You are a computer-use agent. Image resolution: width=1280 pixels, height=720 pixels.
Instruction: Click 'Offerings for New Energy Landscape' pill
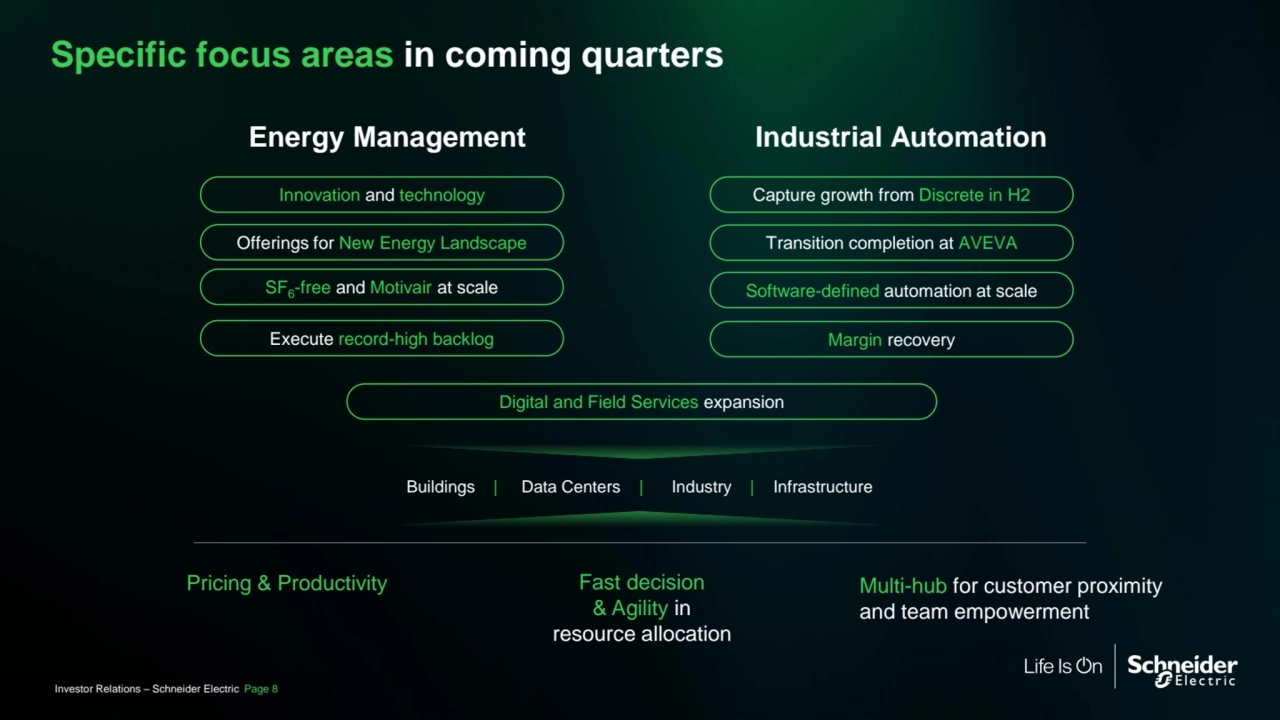tap(382, 243)
